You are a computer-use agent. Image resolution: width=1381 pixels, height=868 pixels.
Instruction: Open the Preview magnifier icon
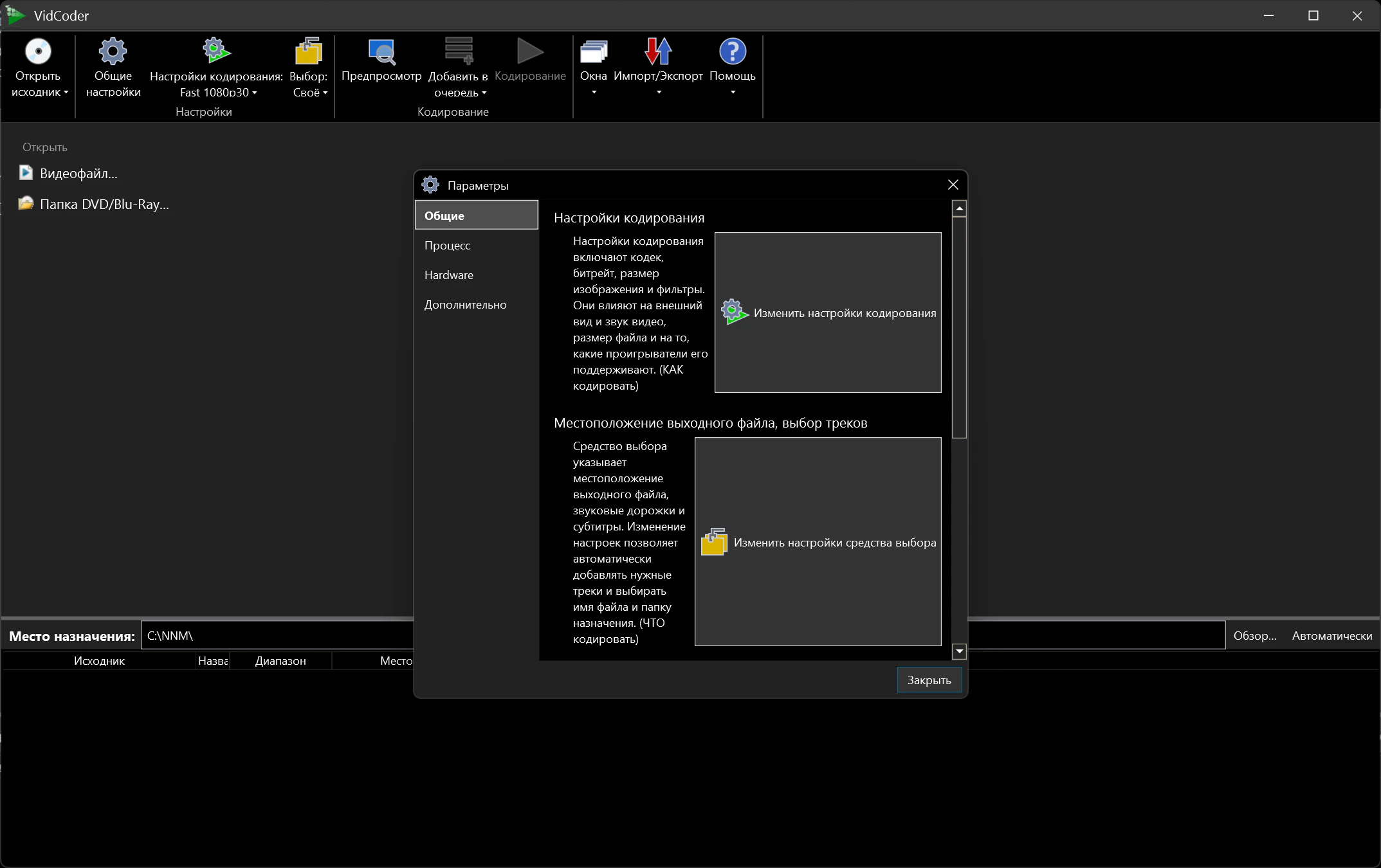click(381, 52)
